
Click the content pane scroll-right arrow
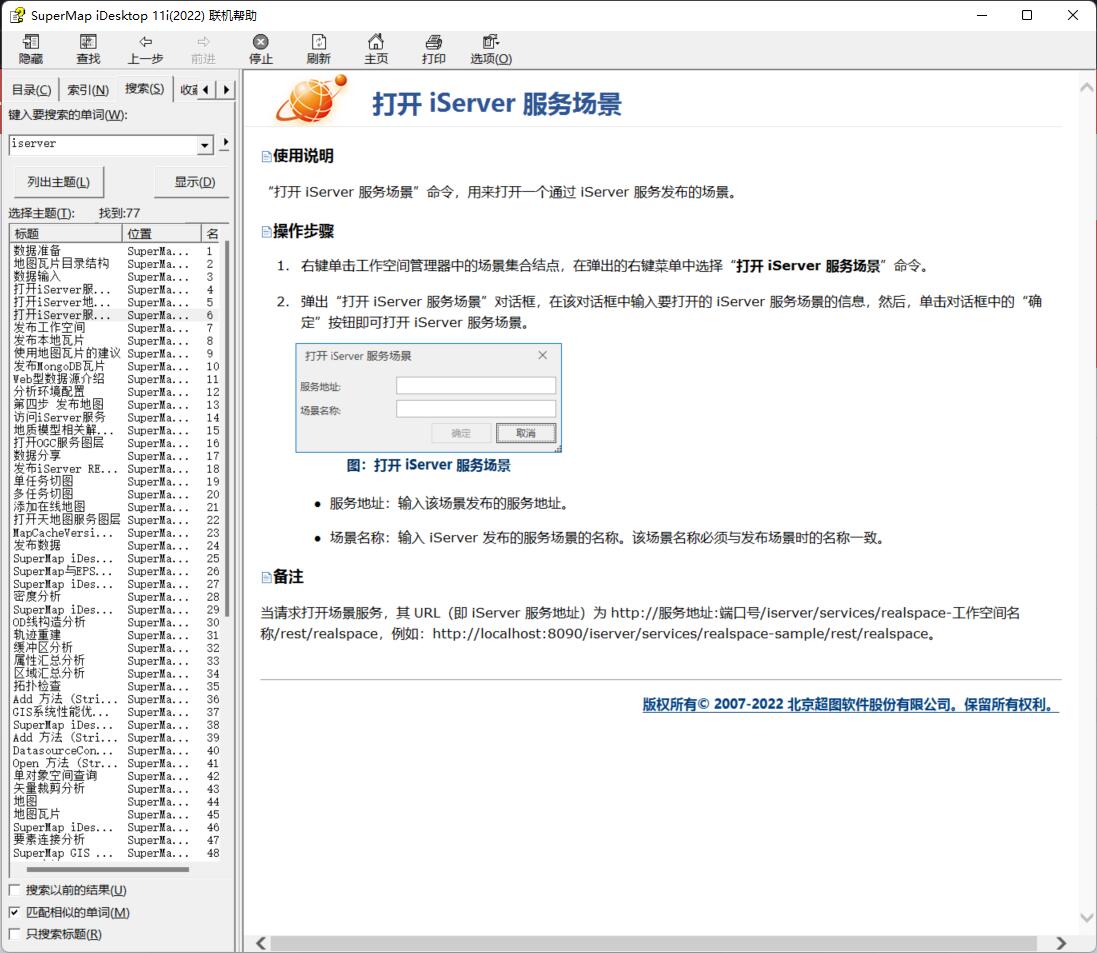point(1061,943)
